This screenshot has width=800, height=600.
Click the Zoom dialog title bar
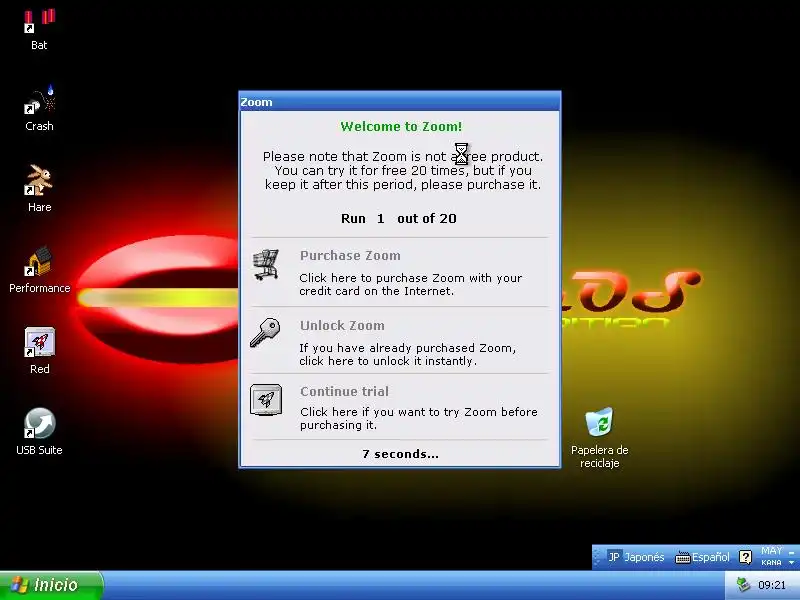pyautogui.click(x=400, y=102)
